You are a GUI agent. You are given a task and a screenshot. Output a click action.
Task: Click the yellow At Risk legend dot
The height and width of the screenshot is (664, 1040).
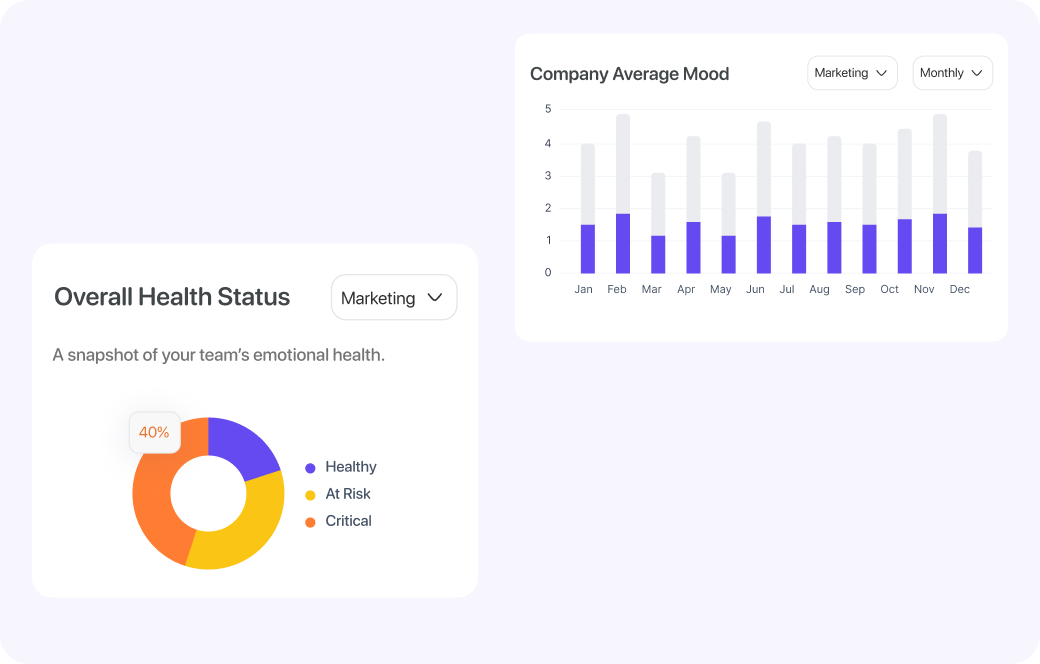pos(310,495)
